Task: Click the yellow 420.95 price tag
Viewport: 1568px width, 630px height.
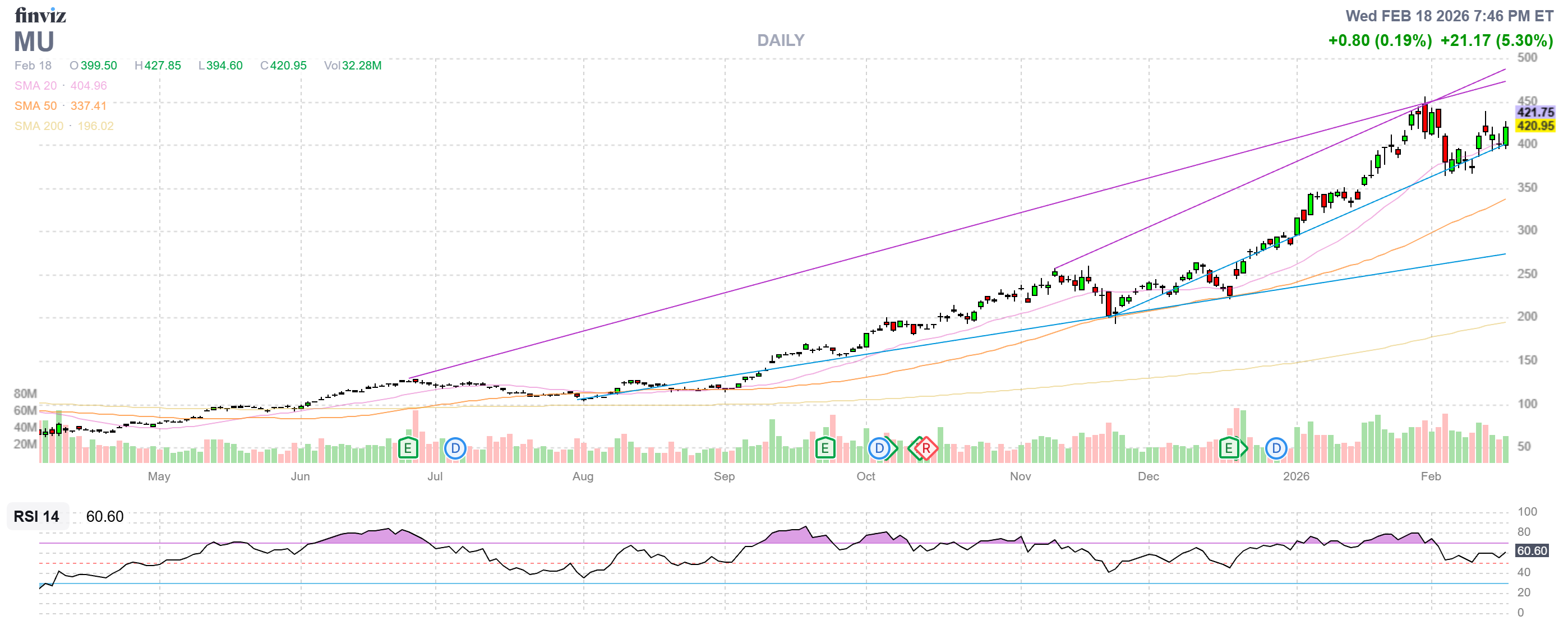Action: pos(1534,126)
